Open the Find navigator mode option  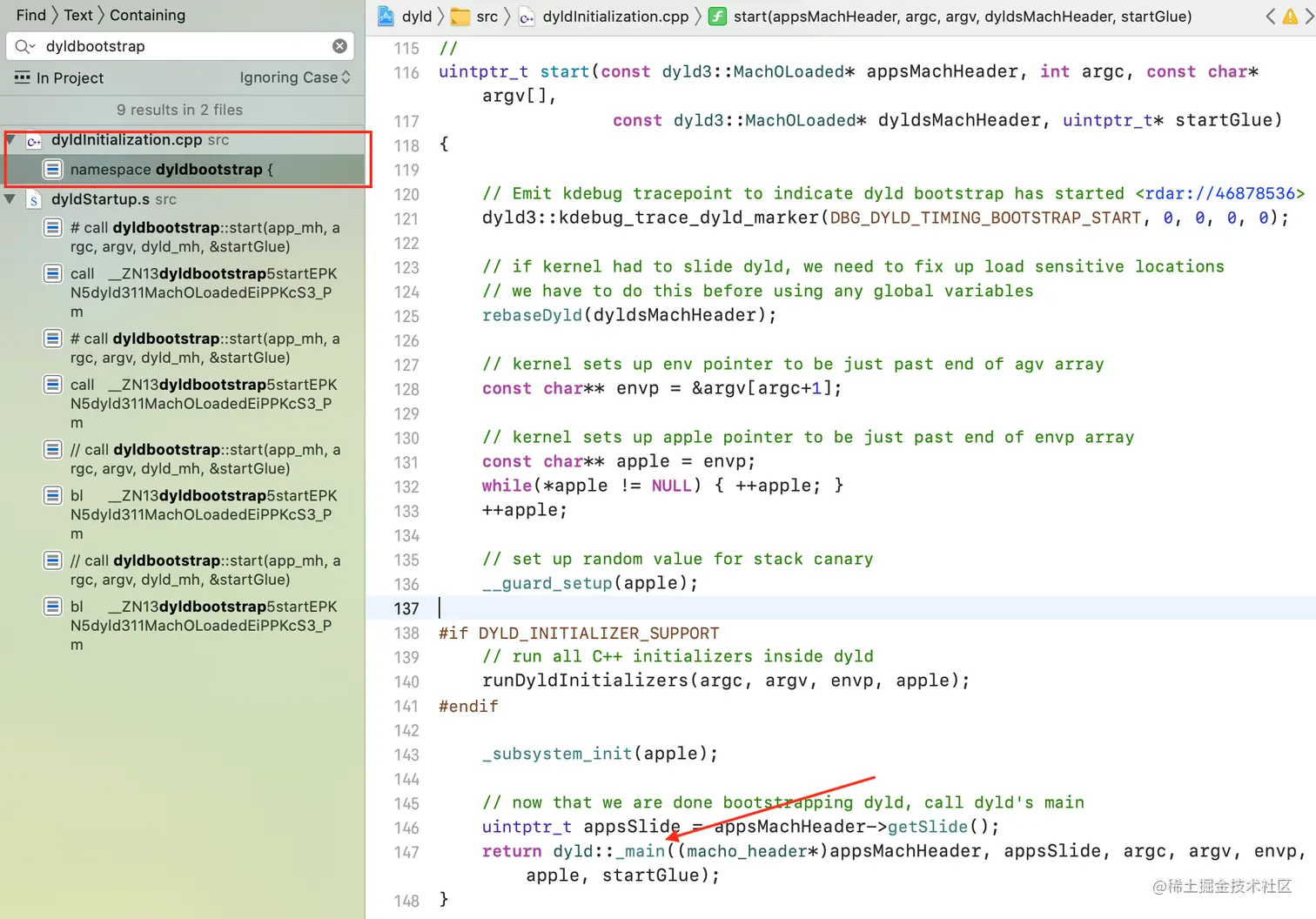pos(31,15)
